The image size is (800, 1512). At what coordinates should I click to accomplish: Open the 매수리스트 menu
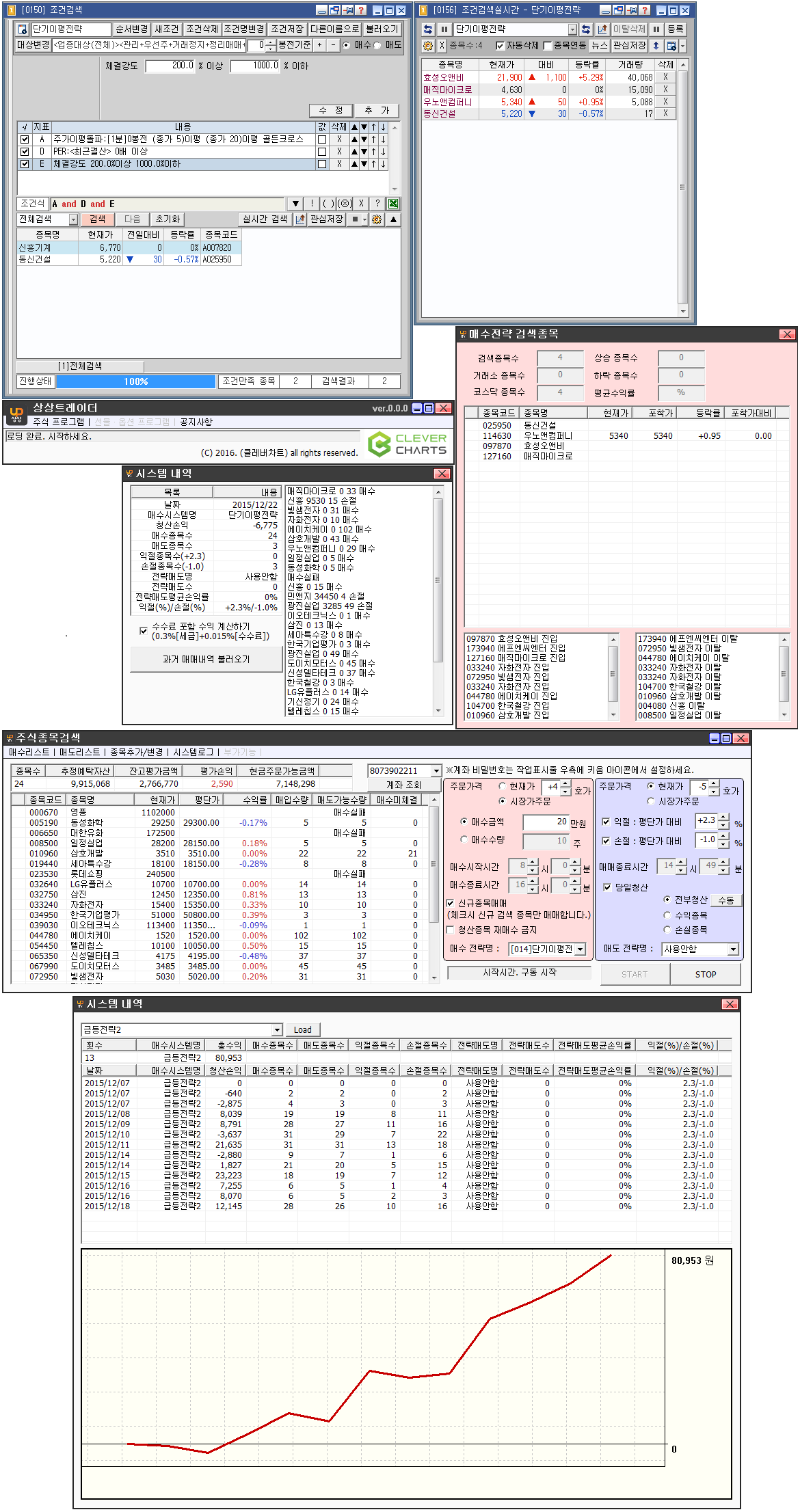coord(29,752)
